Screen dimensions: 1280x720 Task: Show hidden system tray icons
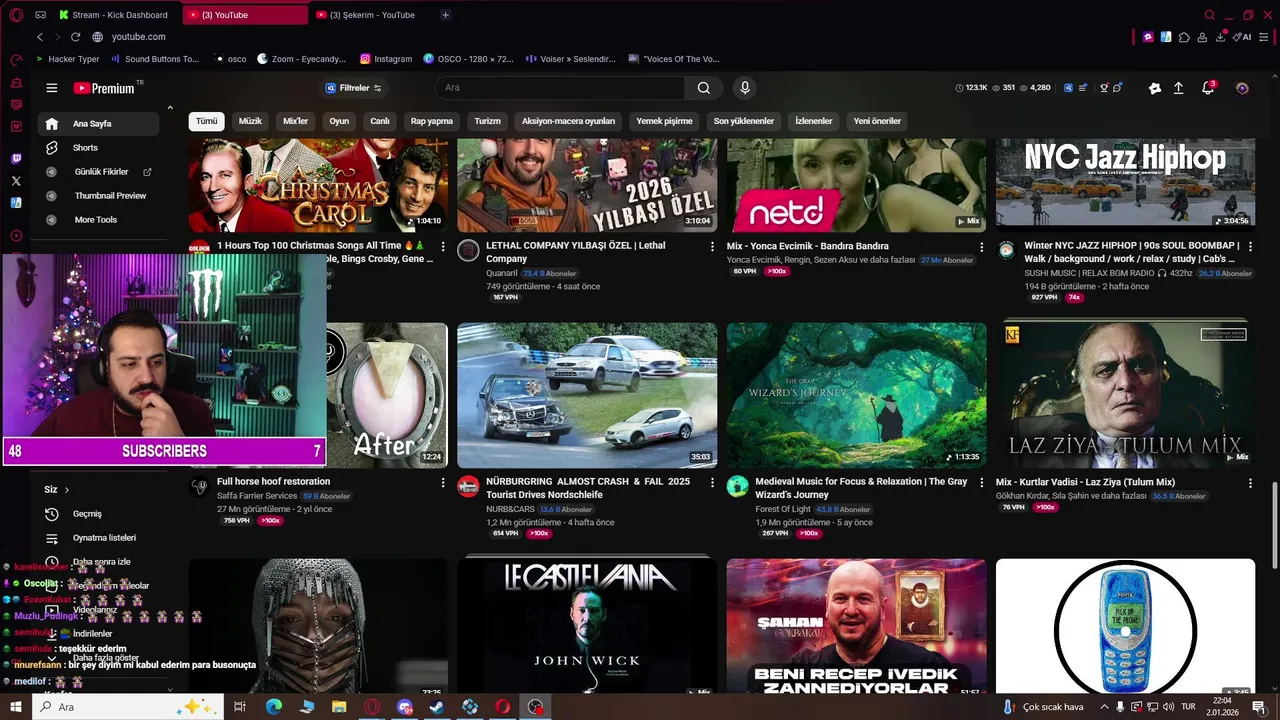(x=1103, y=707)
